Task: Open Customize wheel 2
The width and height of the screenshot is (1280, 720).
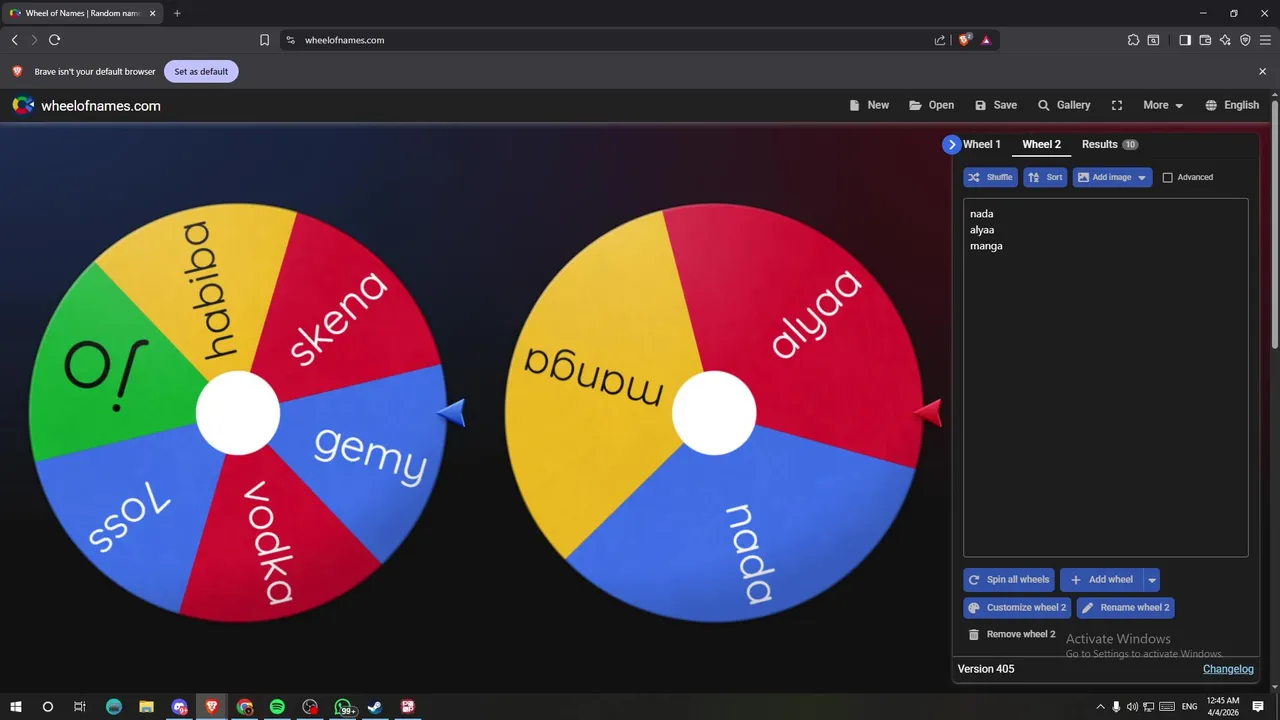Action: click(x=1017, y=607)
